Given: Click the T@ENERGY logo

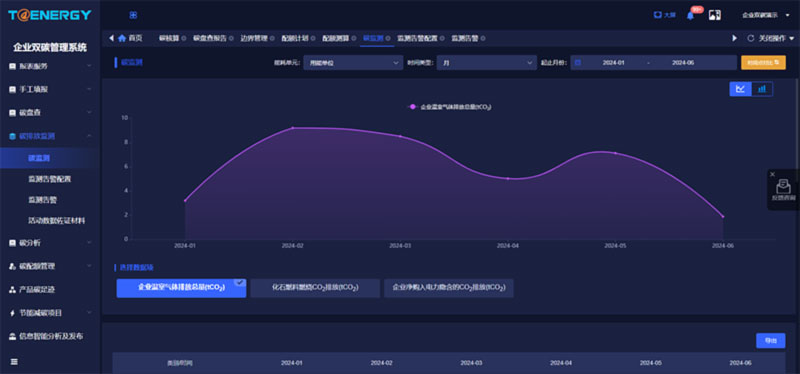Looking at the screenshot, I should (x=49, y=15).
